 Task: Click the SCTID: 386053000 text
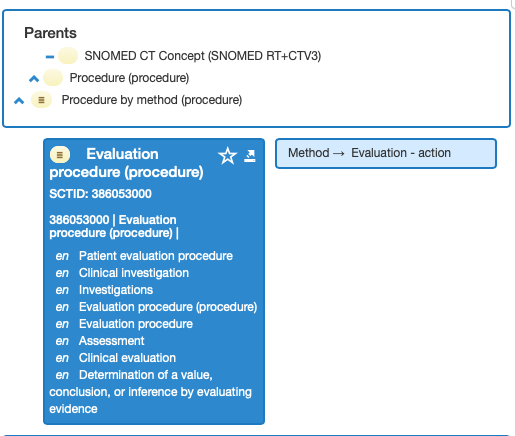pyautogui.click(x=100, y=194)
